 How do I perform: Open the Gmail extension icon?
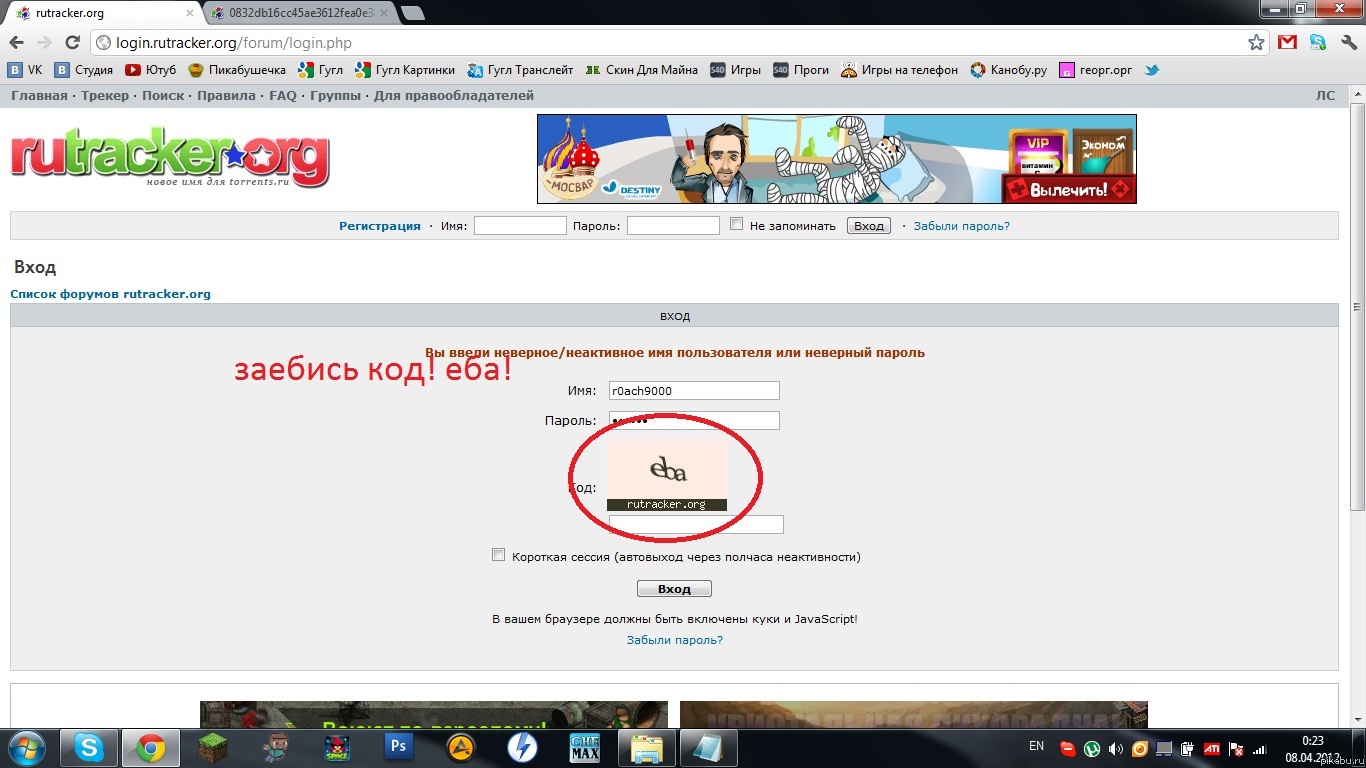1287,43
